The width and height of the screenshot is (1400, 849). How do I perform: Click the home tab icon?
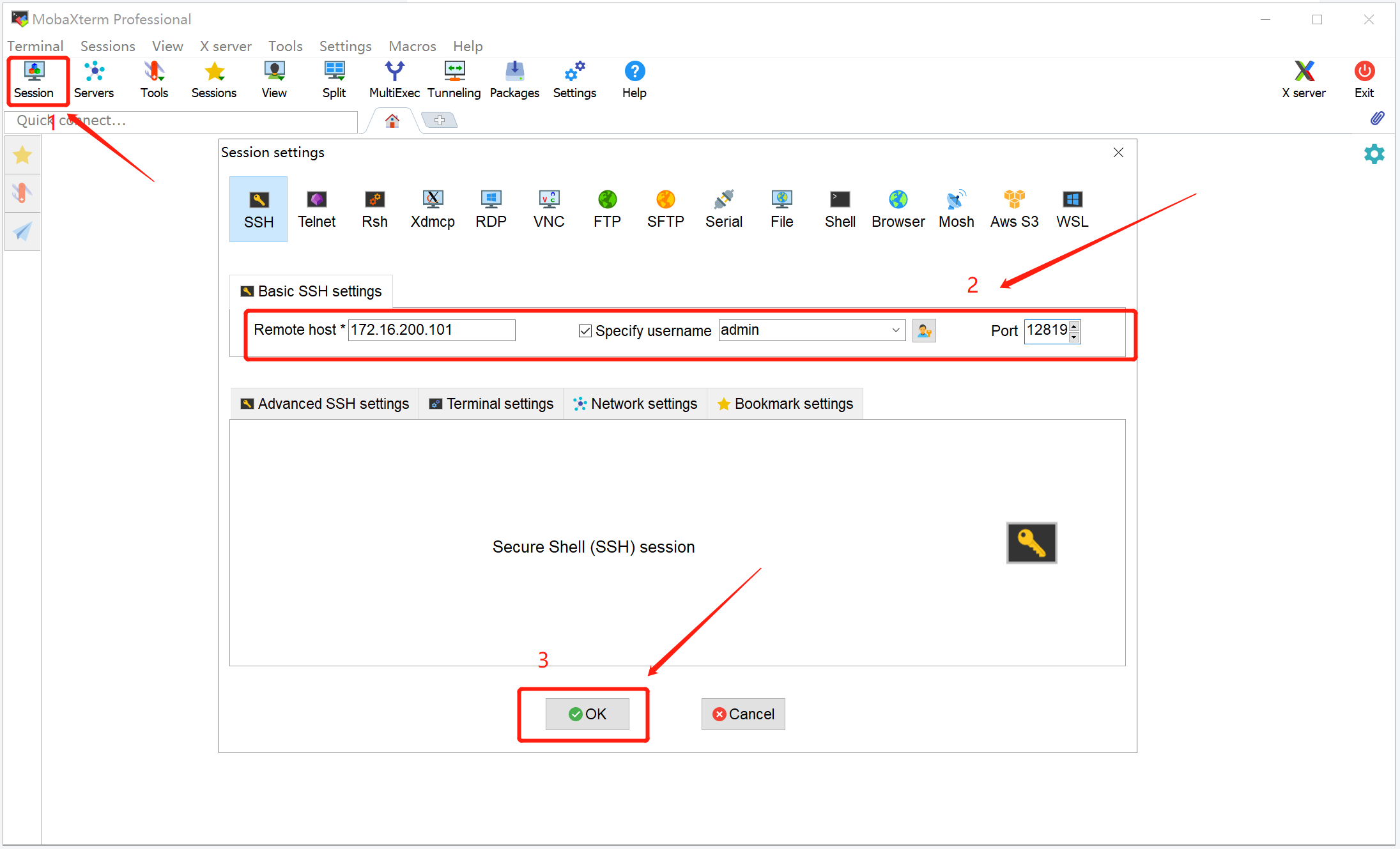point(392,121)
